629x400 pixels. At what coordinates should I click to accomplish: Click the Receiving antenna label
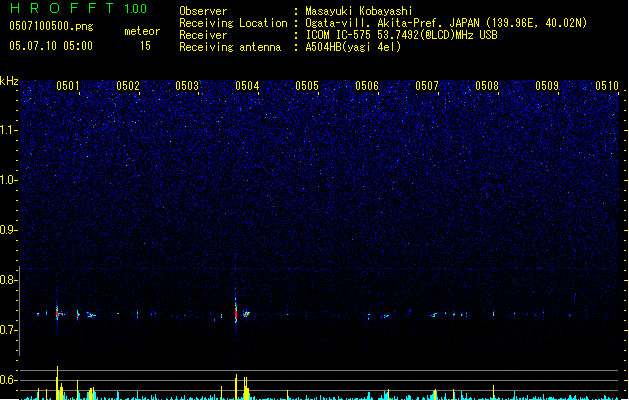[230, 47]
